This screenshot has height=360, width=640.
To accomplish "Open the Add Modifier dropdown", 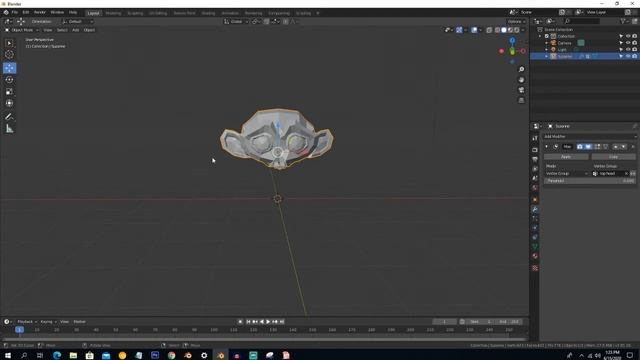I will coord(590,136).
